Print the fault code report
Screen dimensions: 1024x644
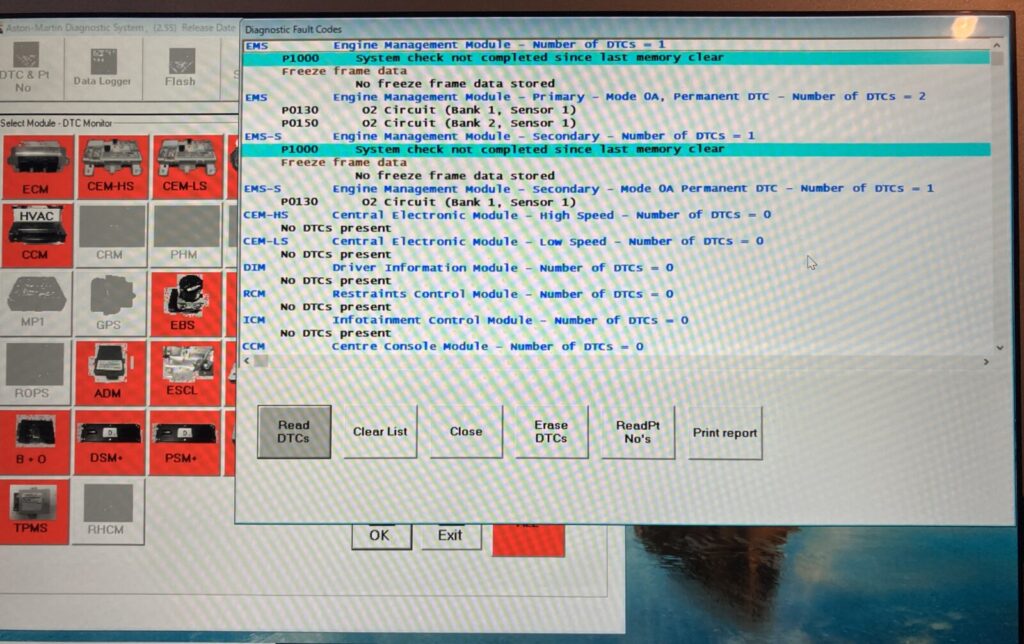725,433
